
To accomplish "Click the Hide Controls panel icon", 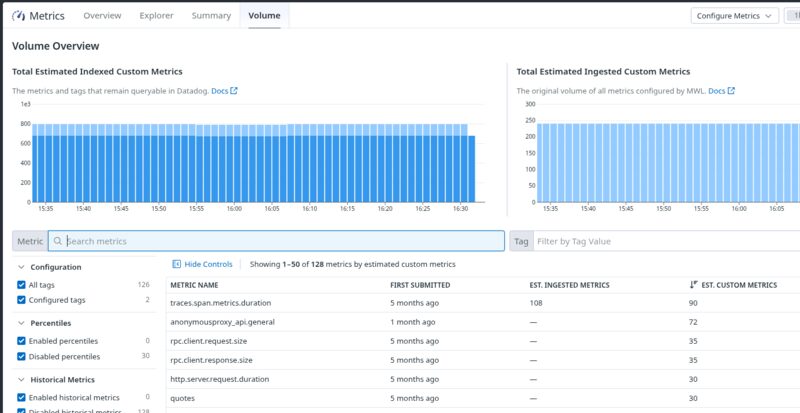I will pyautogui.click(x=177, y=264).
